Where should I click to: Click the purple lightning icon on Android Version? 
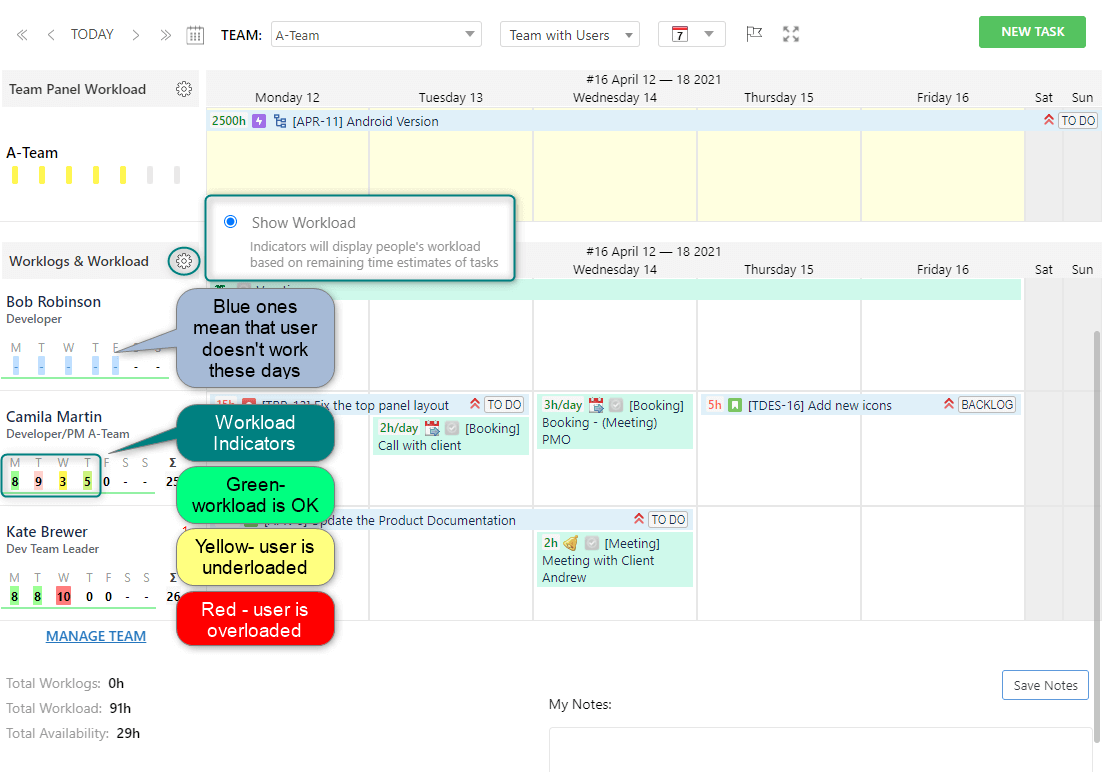[259, 120]
